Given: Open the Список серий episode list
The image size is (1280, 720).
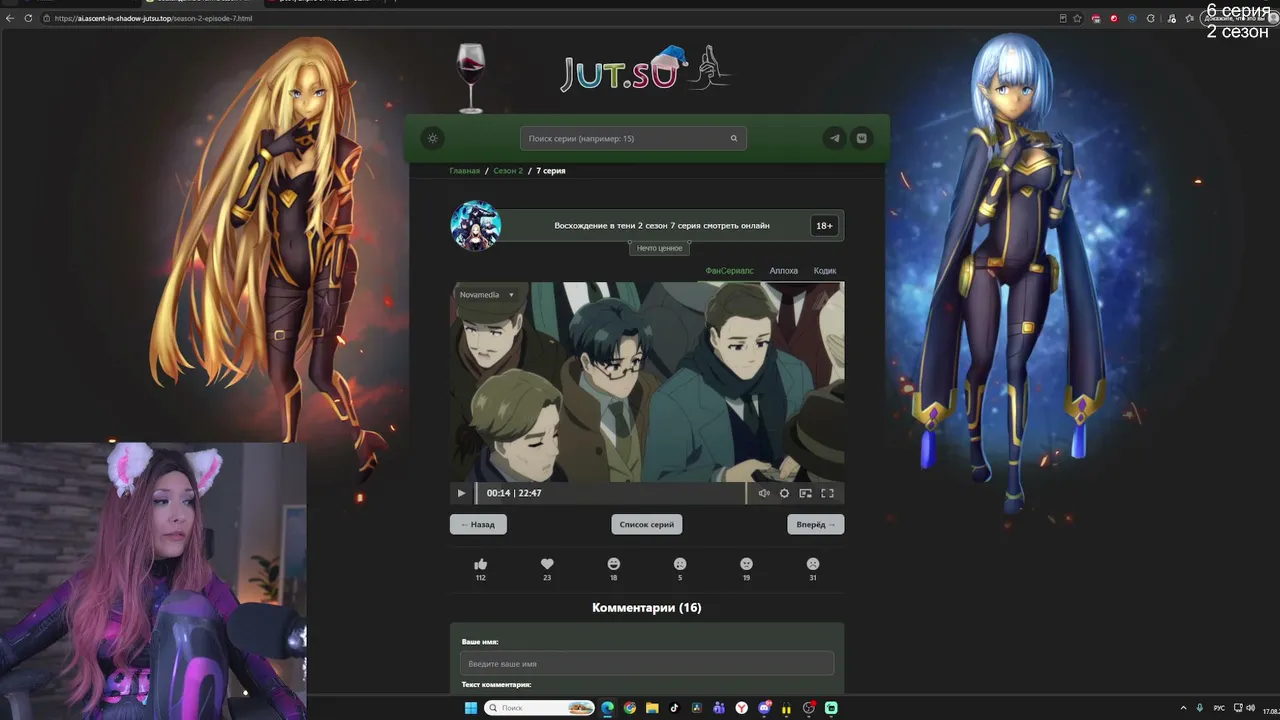Looking at the screenshot, I should 647,524.
